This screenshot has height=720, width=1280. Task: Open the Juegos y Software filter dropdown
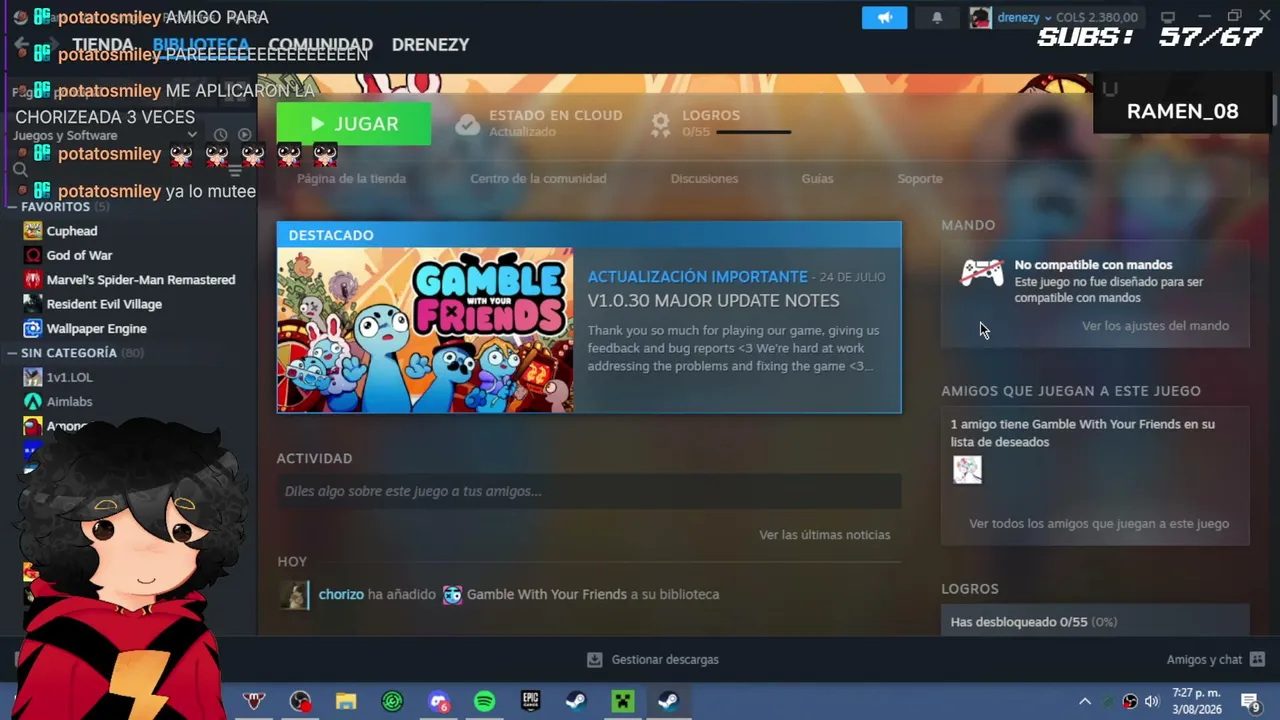(x=105, y=135)
